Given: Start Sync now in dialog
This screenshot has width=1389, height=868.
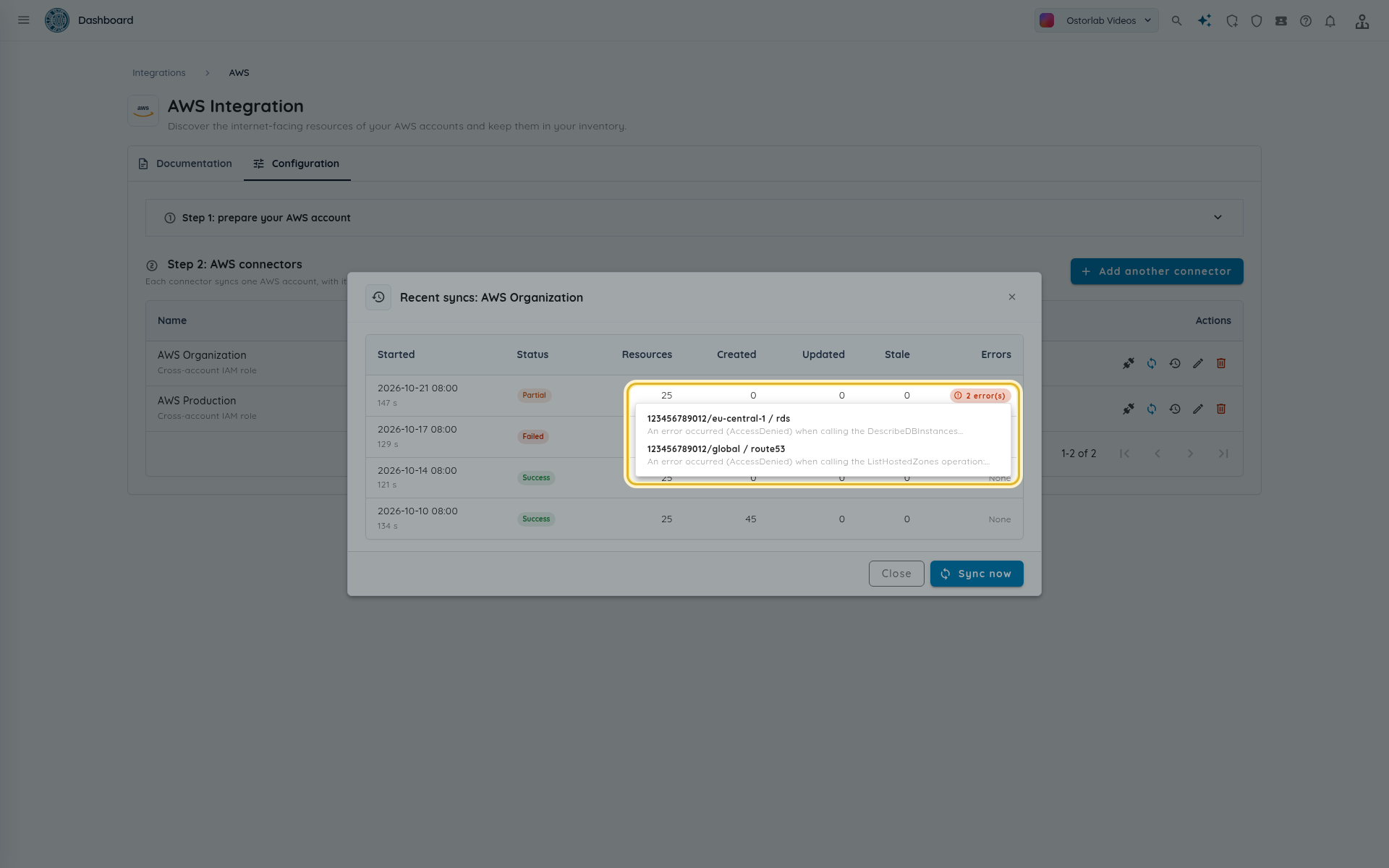Looking at the screenshot, I should 977,574.
